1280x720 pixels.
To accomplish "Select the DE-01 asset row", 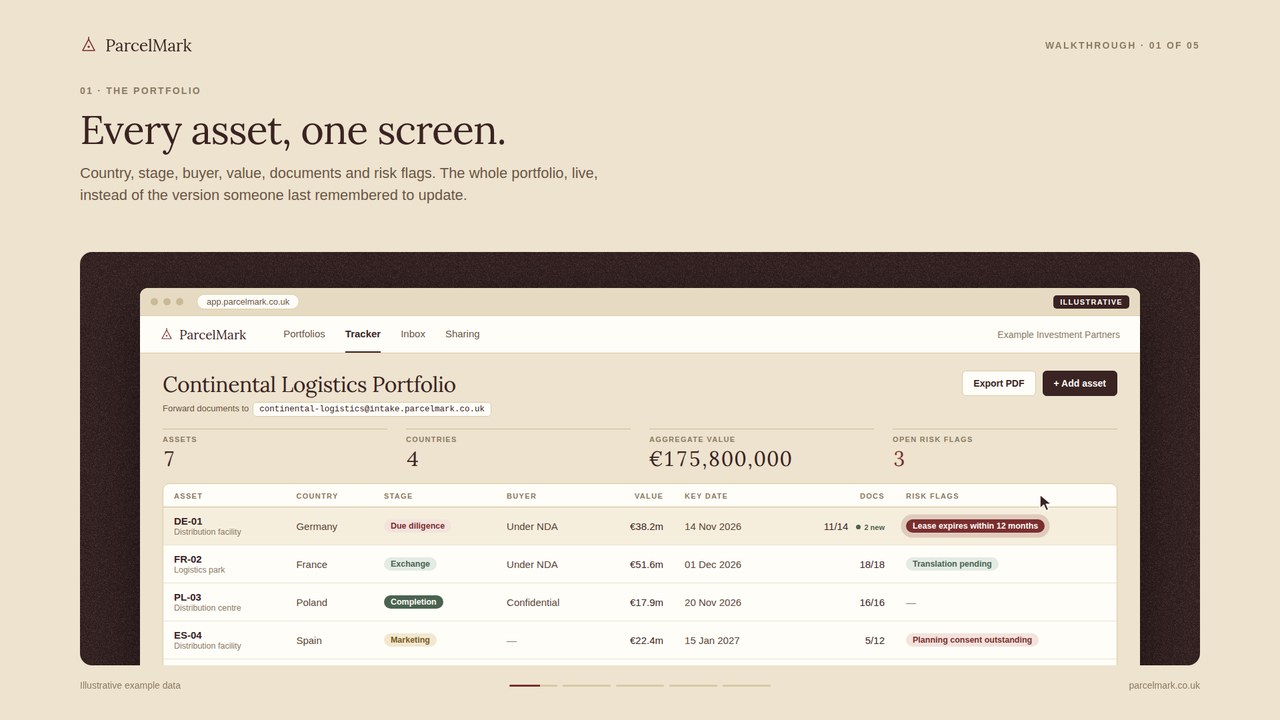I will tap(640, 526).
